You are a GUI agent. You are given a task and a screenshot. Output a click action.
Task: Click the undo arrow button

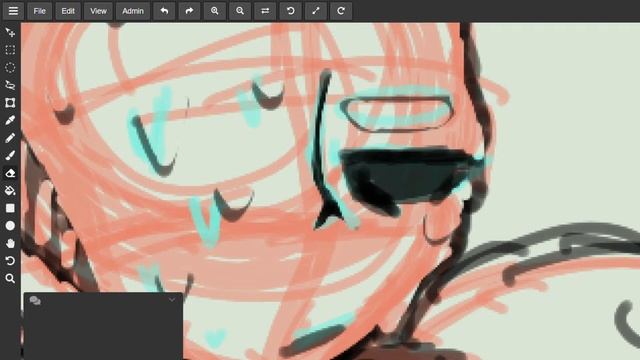pos(164,11)
